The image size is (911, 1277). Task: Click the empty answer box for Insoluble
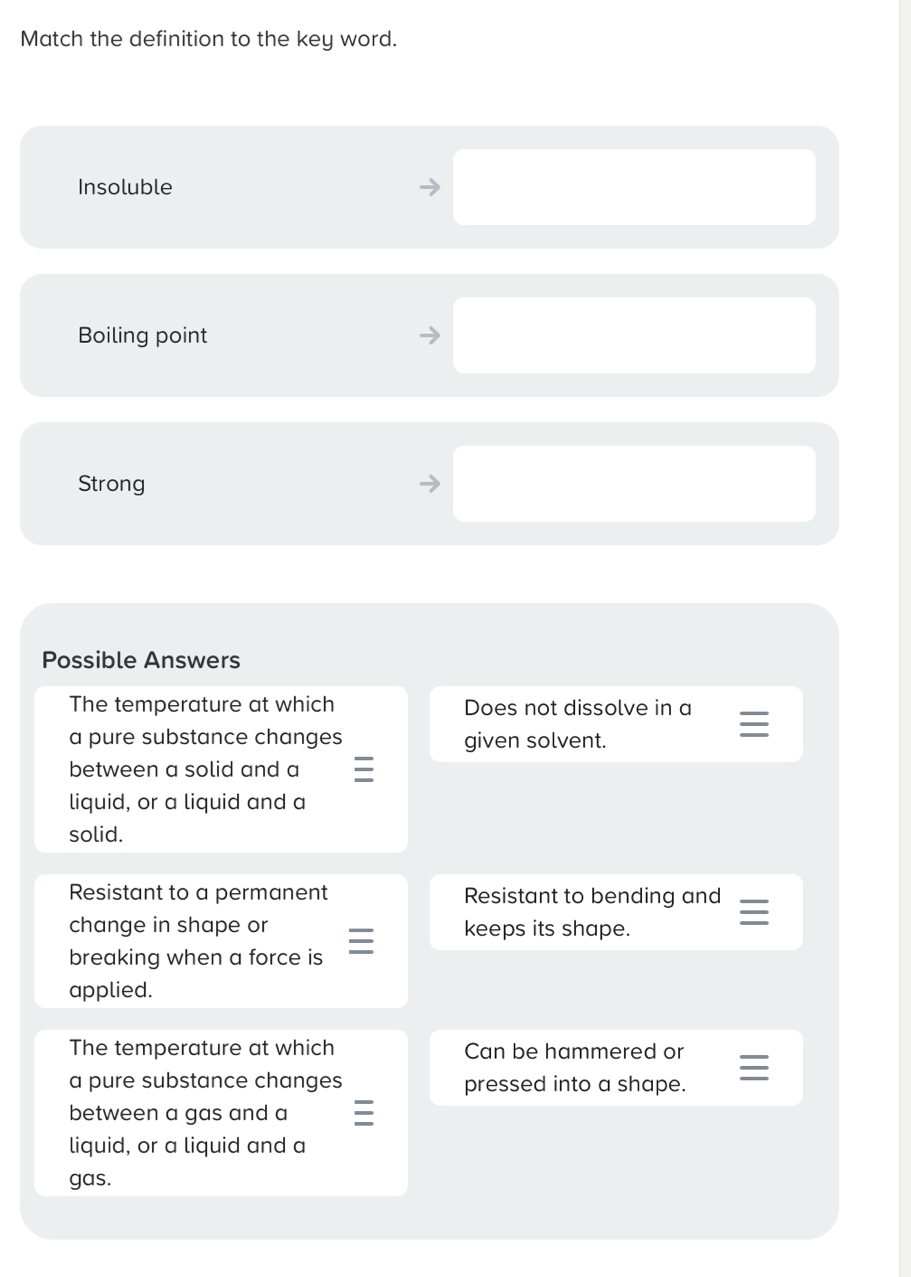(x=634, y=187)
